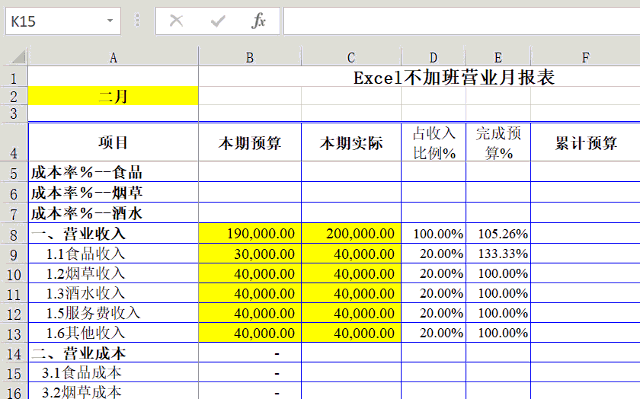Open the Name Box dropdown arrow
Viewport: 640px width, 399px height.
(110, 20)
